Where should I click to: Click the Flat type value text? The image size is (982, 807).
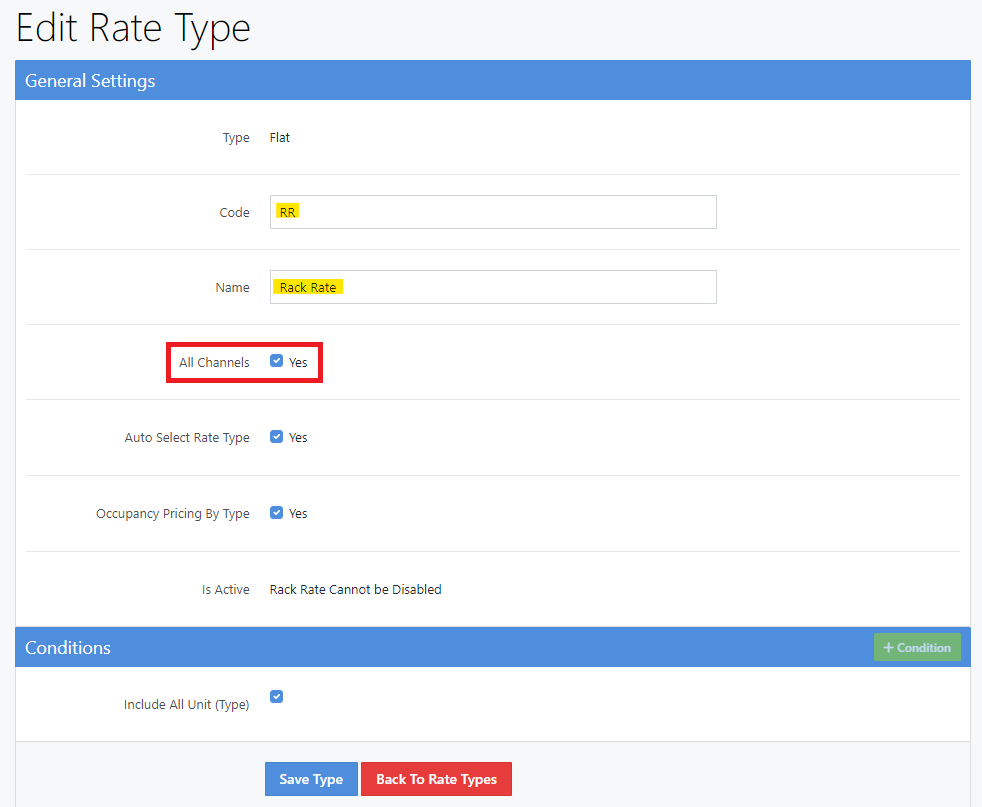point(280,138)
